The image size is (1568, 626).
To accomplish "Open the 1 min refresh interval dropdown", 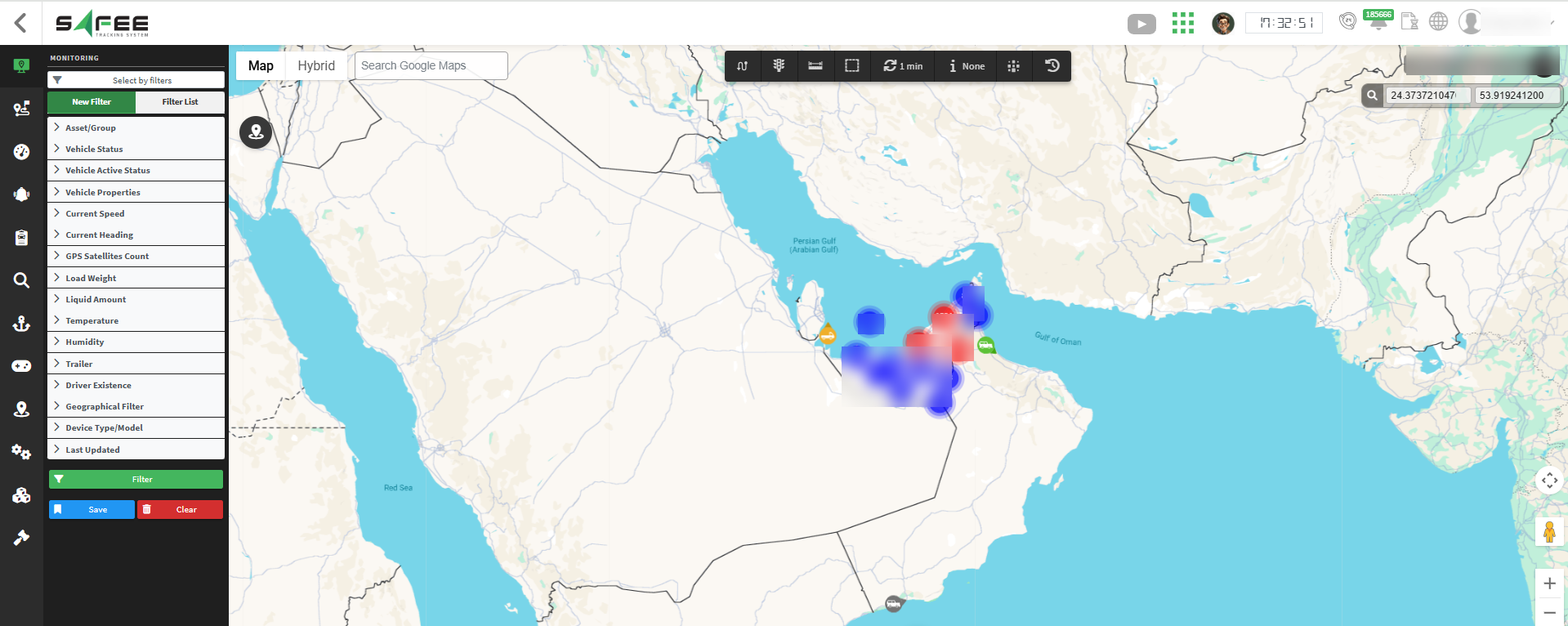I will point(903,66).
